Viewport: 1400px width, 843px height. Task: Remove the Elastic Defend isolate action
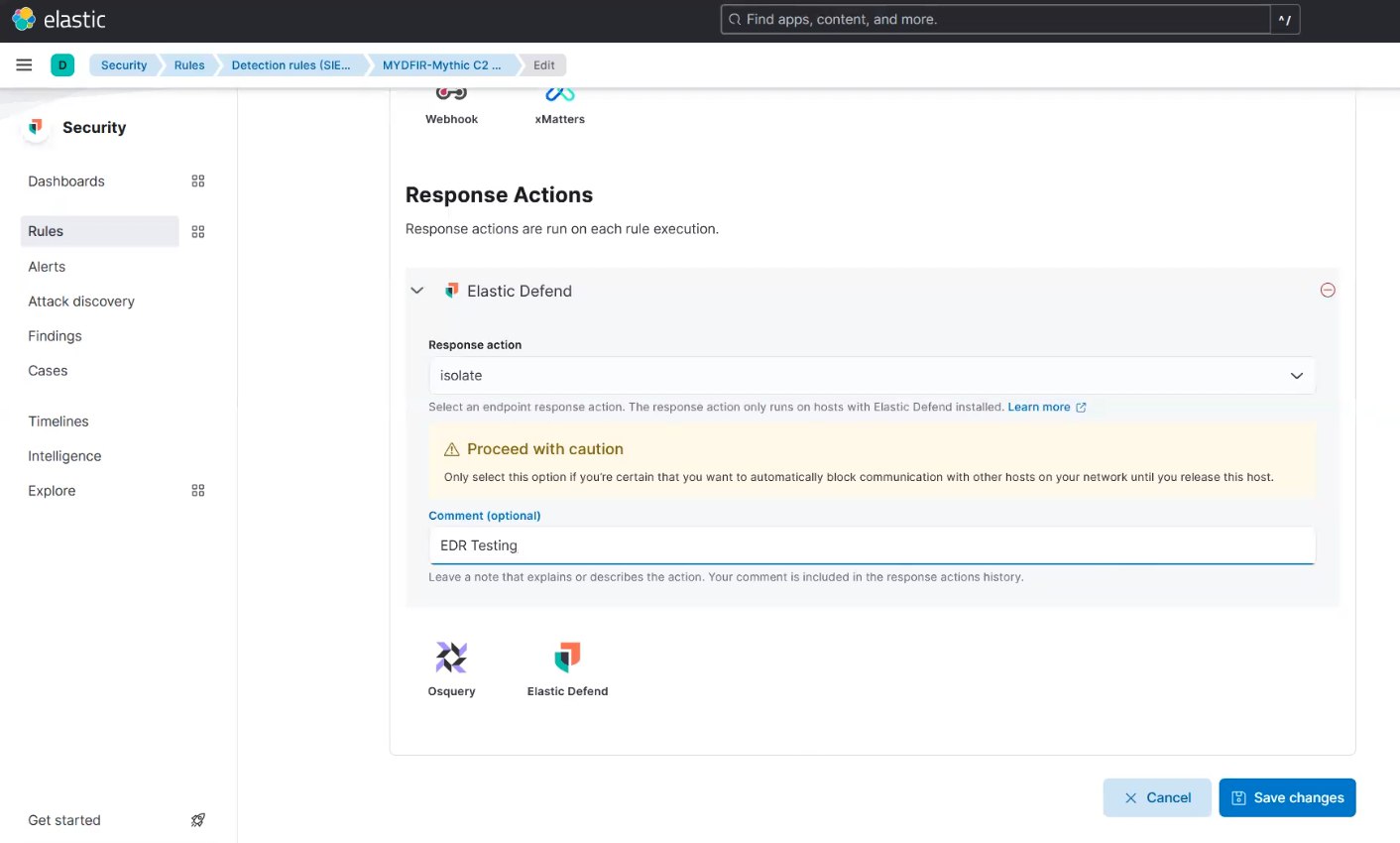pyautogui.click(x=1328, y=290)
